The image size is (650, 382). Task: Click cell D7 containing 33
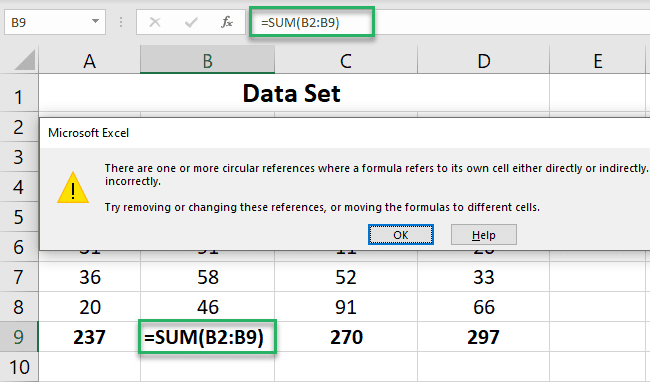pyautogui.click(x=483, y=277)
